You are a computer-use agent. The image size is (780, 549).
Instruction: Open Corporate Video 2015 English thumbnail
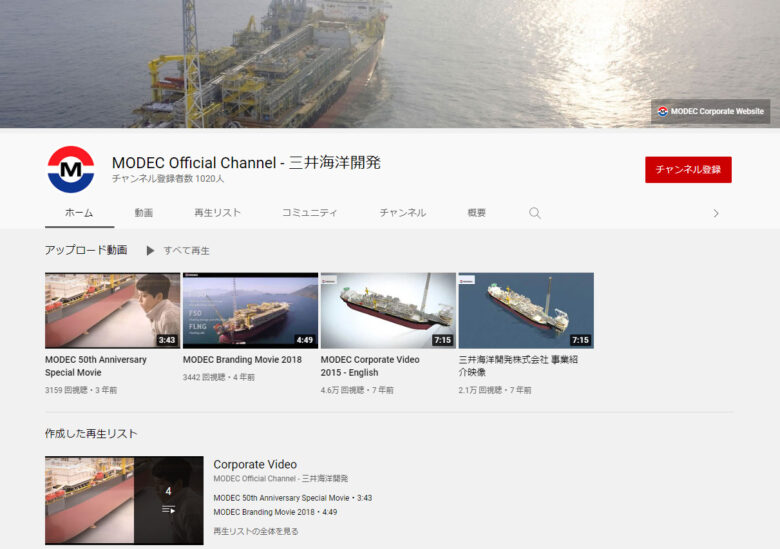(x=388, y=310)
